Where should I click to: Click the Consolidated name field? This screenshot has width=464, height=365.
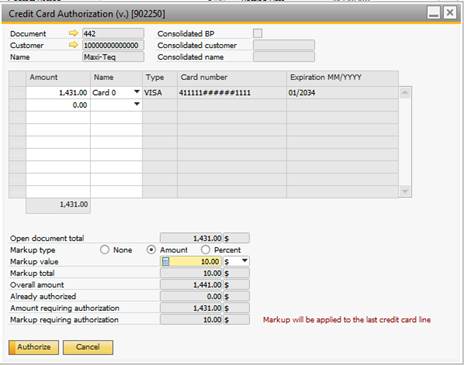click(284, 57)
